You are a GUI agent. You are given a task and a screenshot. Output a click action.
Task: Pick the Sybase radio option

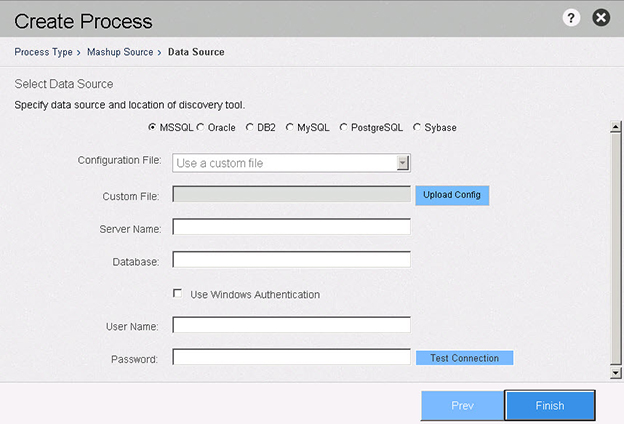click(417, 127)
